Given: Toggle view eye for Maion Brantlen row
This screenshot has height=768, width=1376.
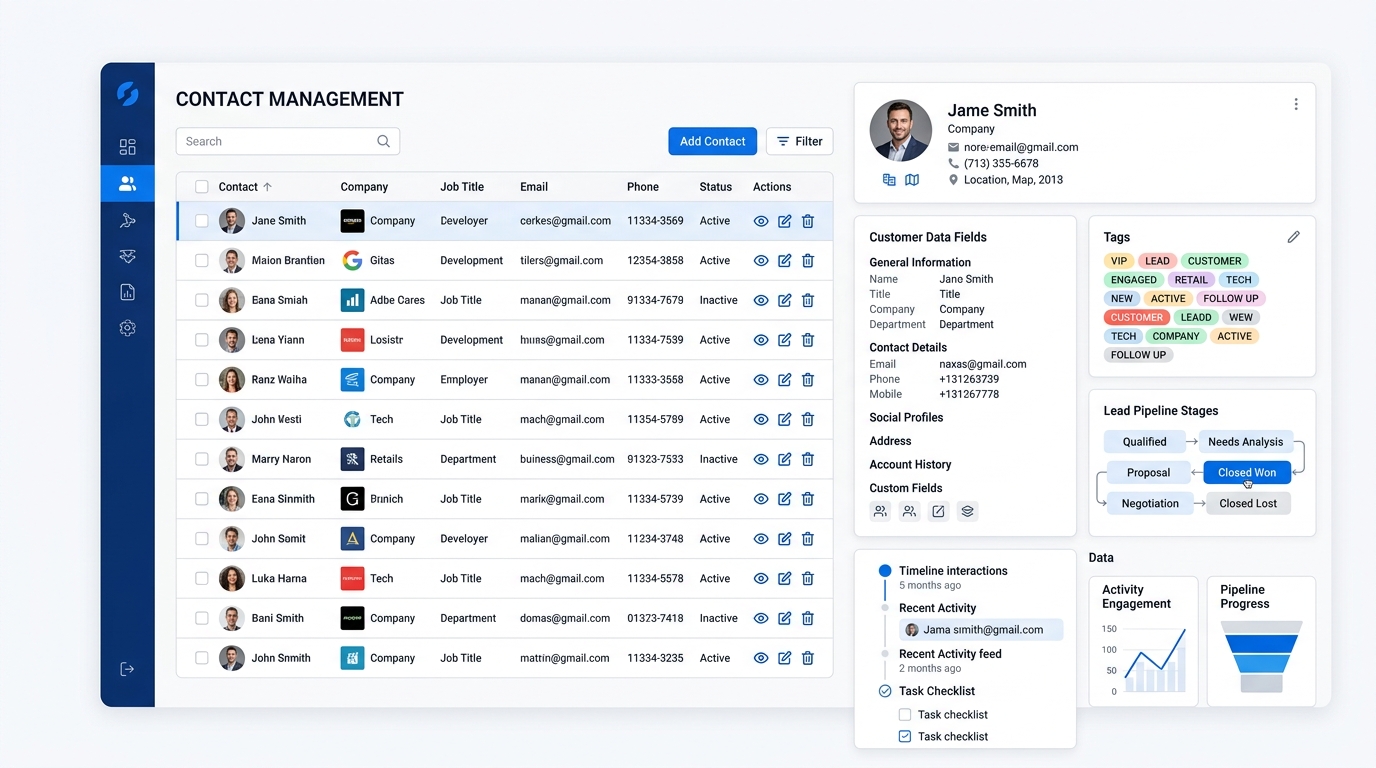Looking at the screenshot, I should click(761, 260).
